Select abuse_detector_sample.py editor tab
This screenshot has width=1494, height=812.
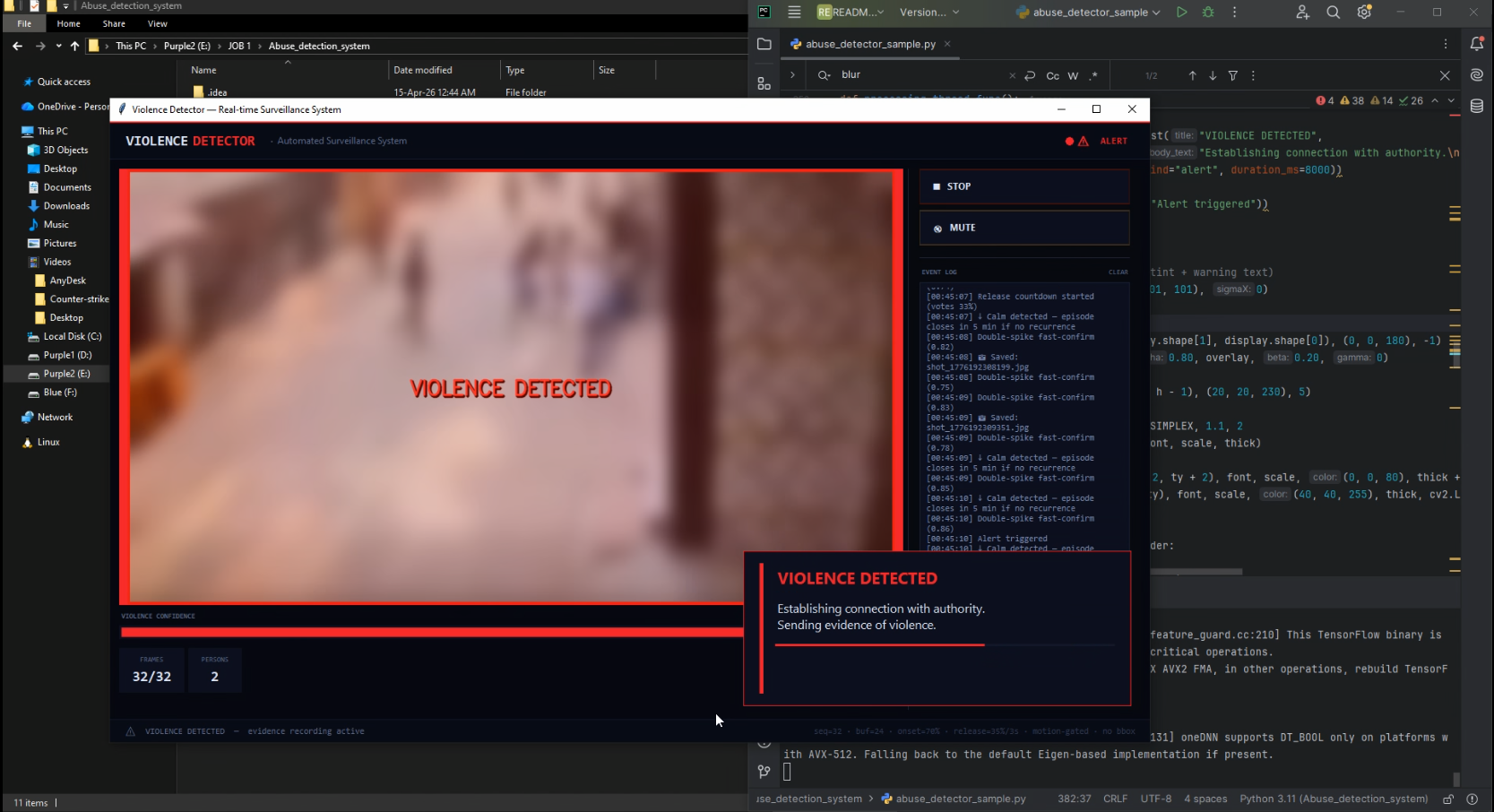870,44
